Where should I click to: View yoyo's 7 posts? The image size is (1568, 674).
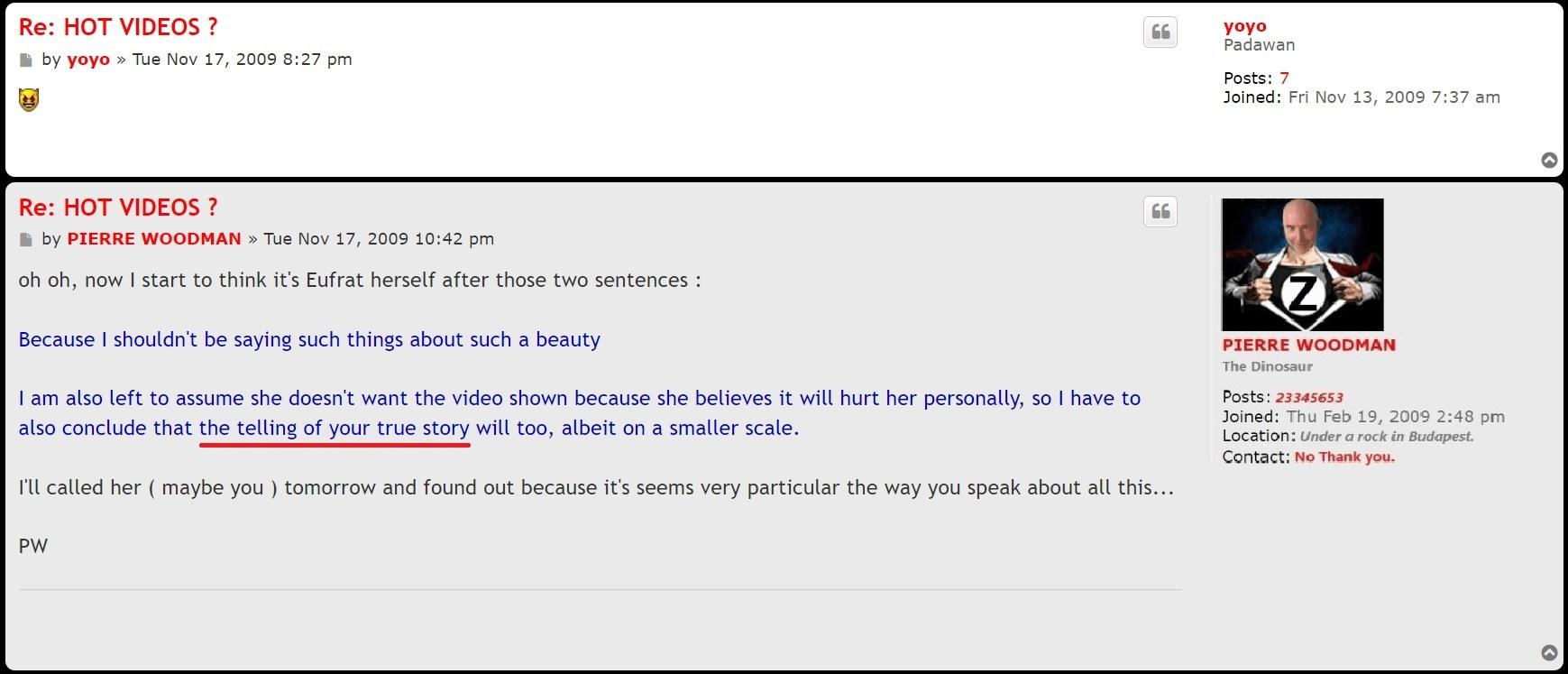click(x=1284, y=78)
